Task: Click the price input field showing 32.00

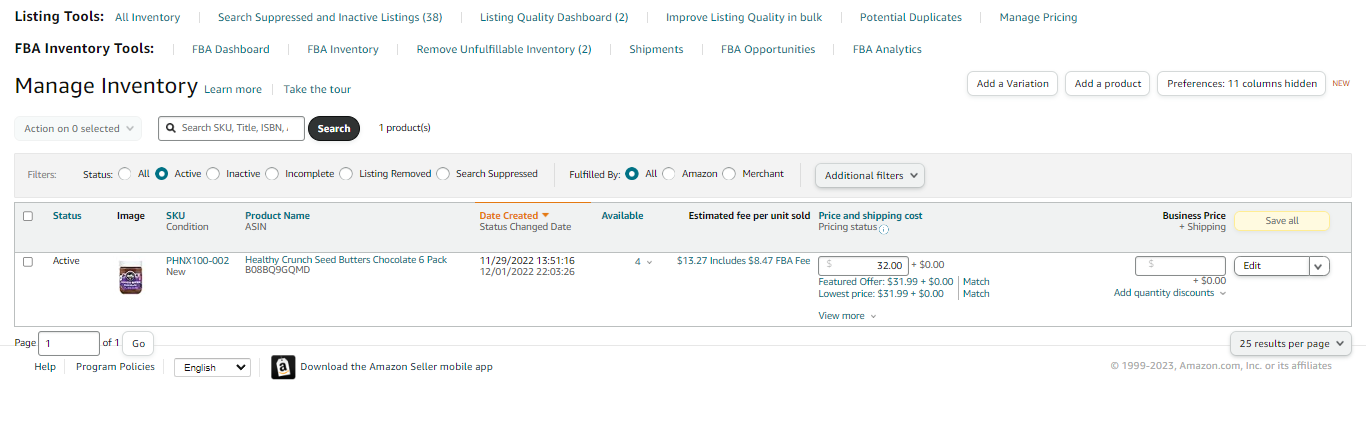Action: tap(864, 266)
